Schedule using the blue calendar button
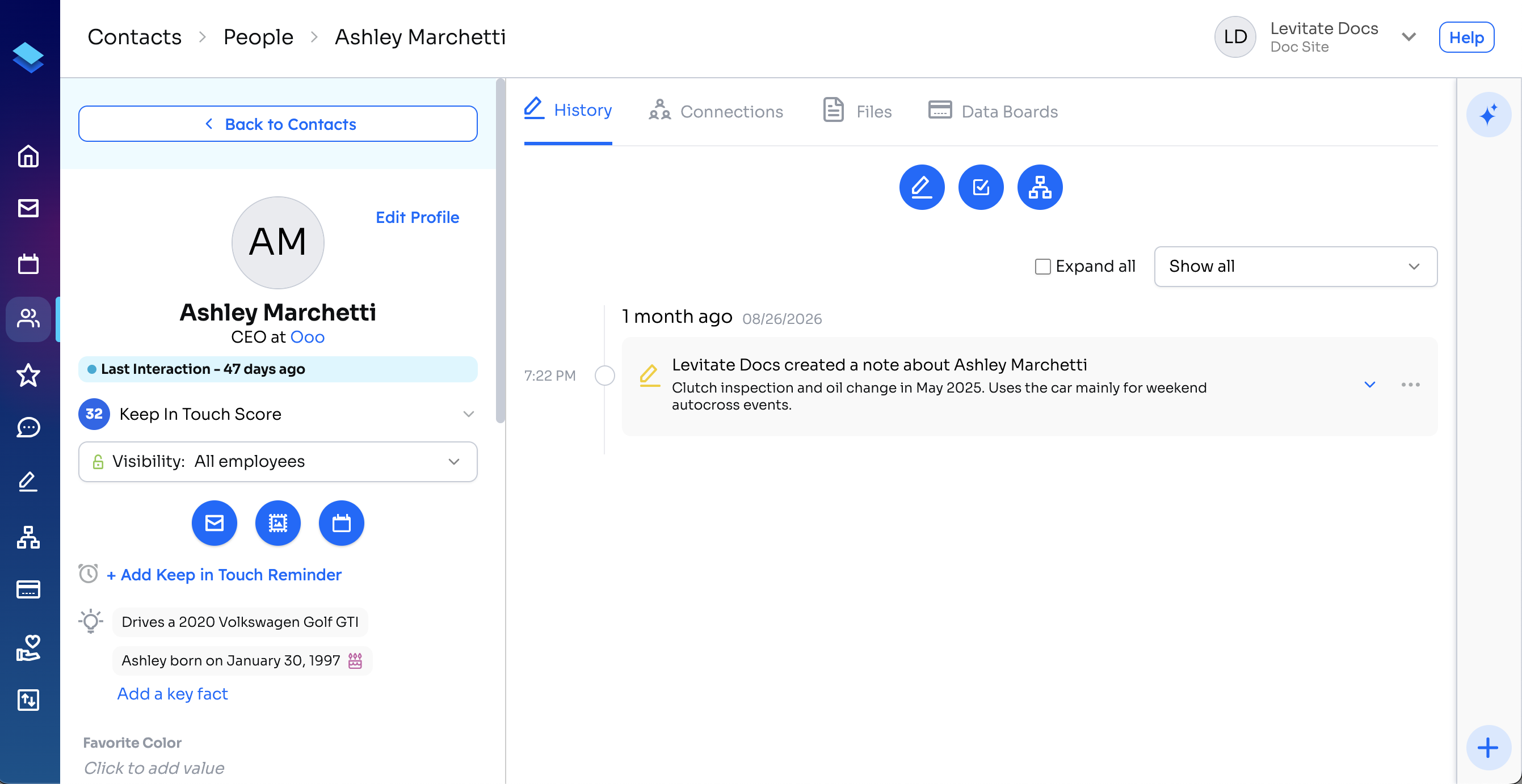This screenshot has width=1522, height=784. (x=342, y=523)
